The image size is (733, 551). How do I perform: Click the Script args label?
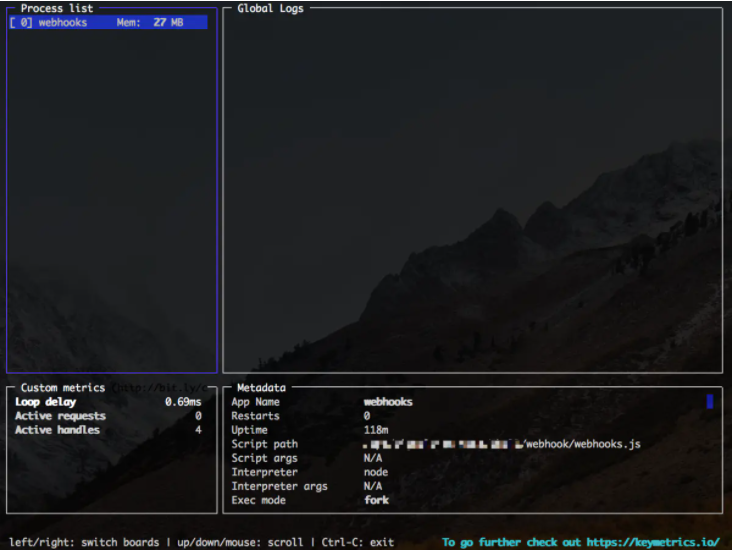265,458
